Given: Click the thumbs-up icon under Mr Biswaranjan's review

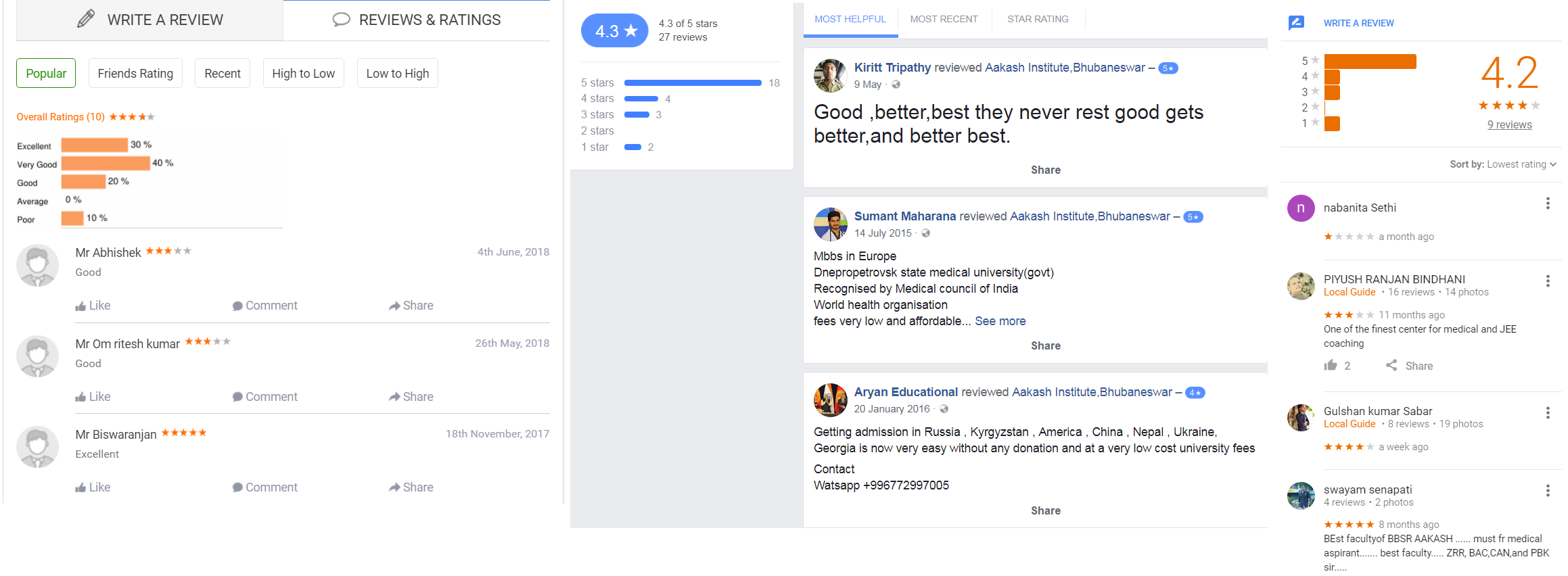Looking at the screenshot, I should [x=80, y=488].
